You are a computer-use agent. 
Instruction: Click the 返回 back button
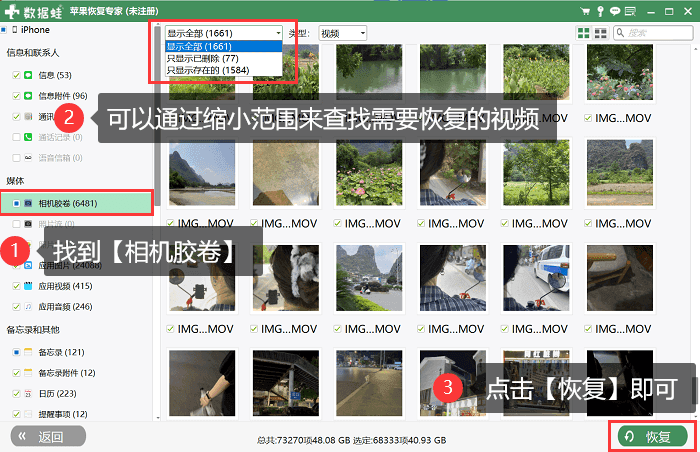(48, 436)
